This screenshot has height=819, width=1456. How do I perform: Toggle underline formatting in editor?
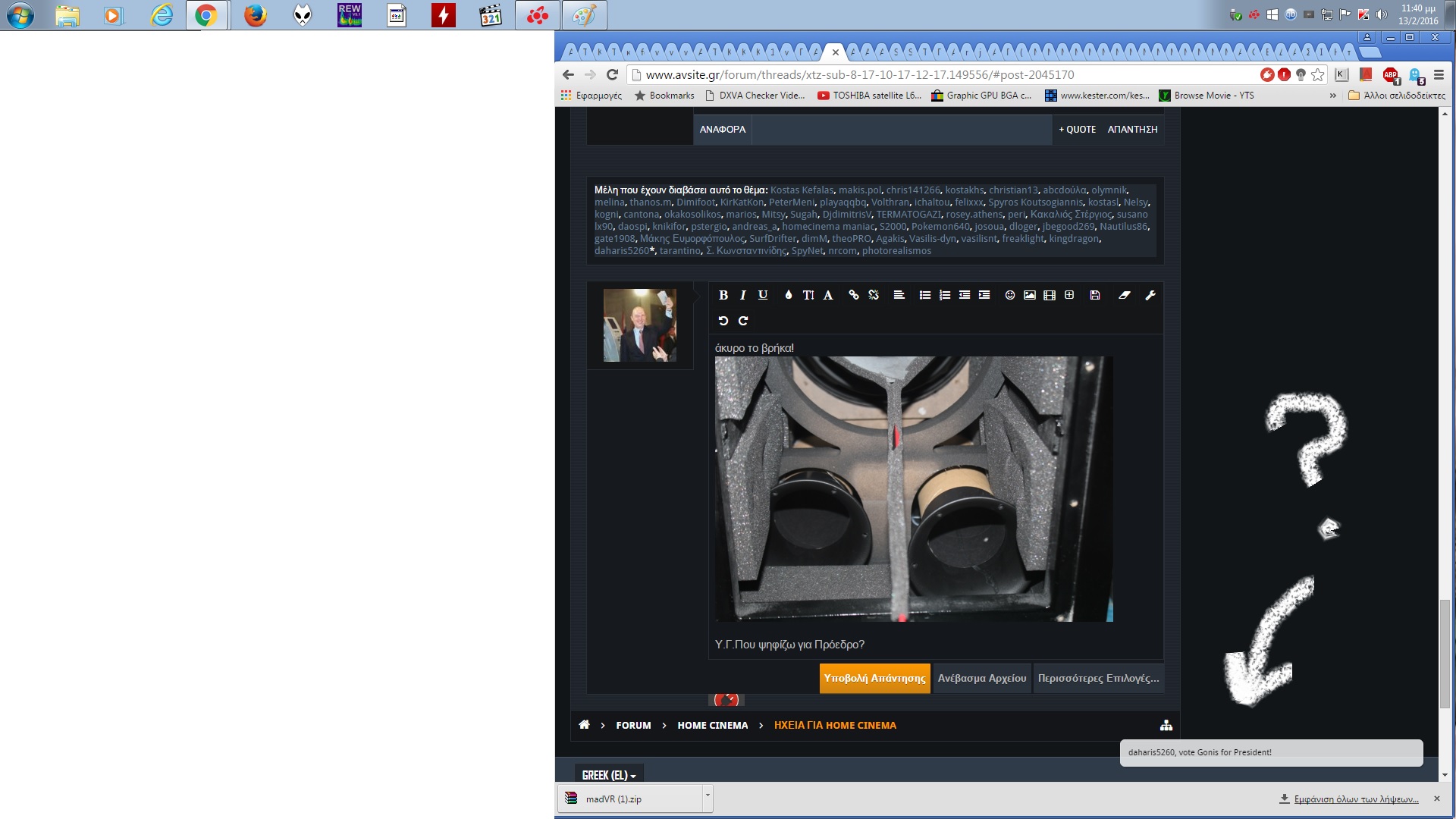(763, 295)
